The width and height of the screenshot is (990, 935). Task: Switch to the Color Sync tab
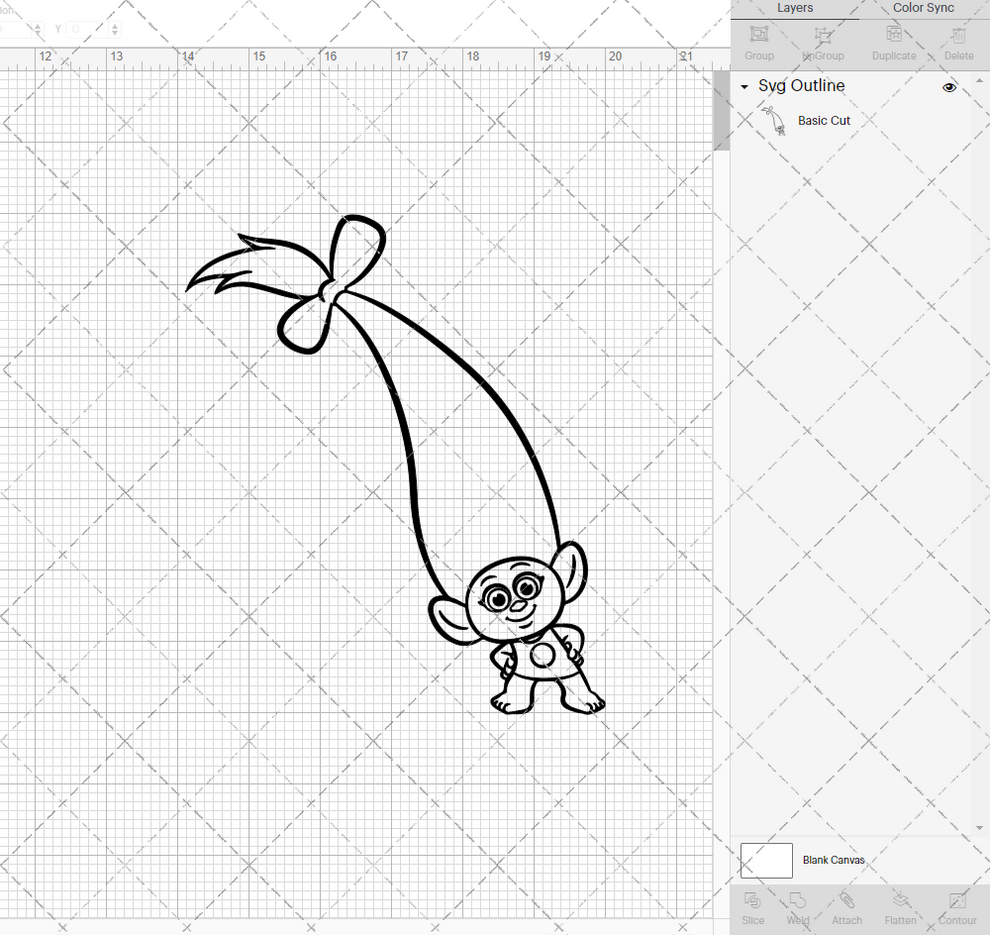coord(922,8)
